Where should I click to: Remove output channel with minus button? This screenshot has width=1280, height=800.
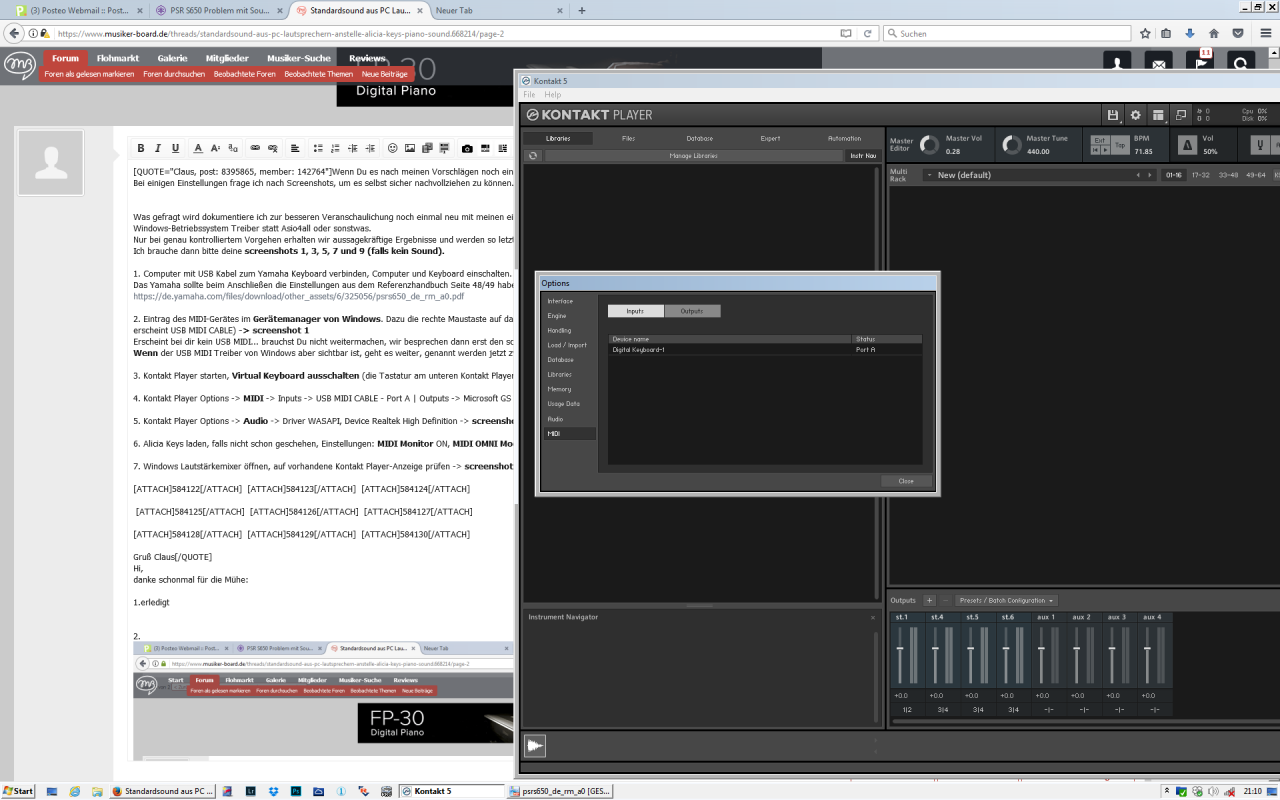coord(945,600)
